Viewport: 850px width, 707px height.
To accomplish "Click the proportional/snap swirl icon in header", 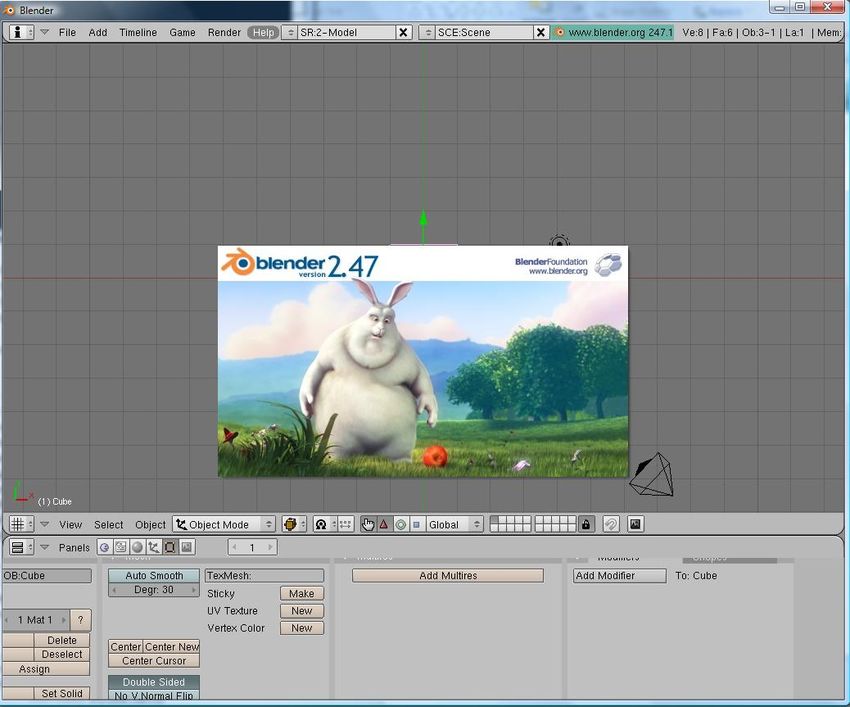I will (x=610, y=524).
